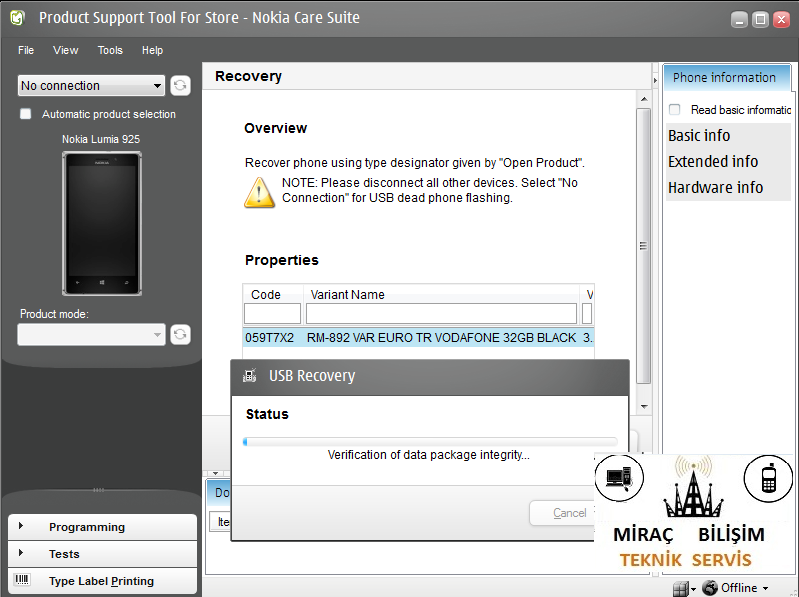
Task: Click the scroll up arrow in Recovery
Action: tap(644, 99)
